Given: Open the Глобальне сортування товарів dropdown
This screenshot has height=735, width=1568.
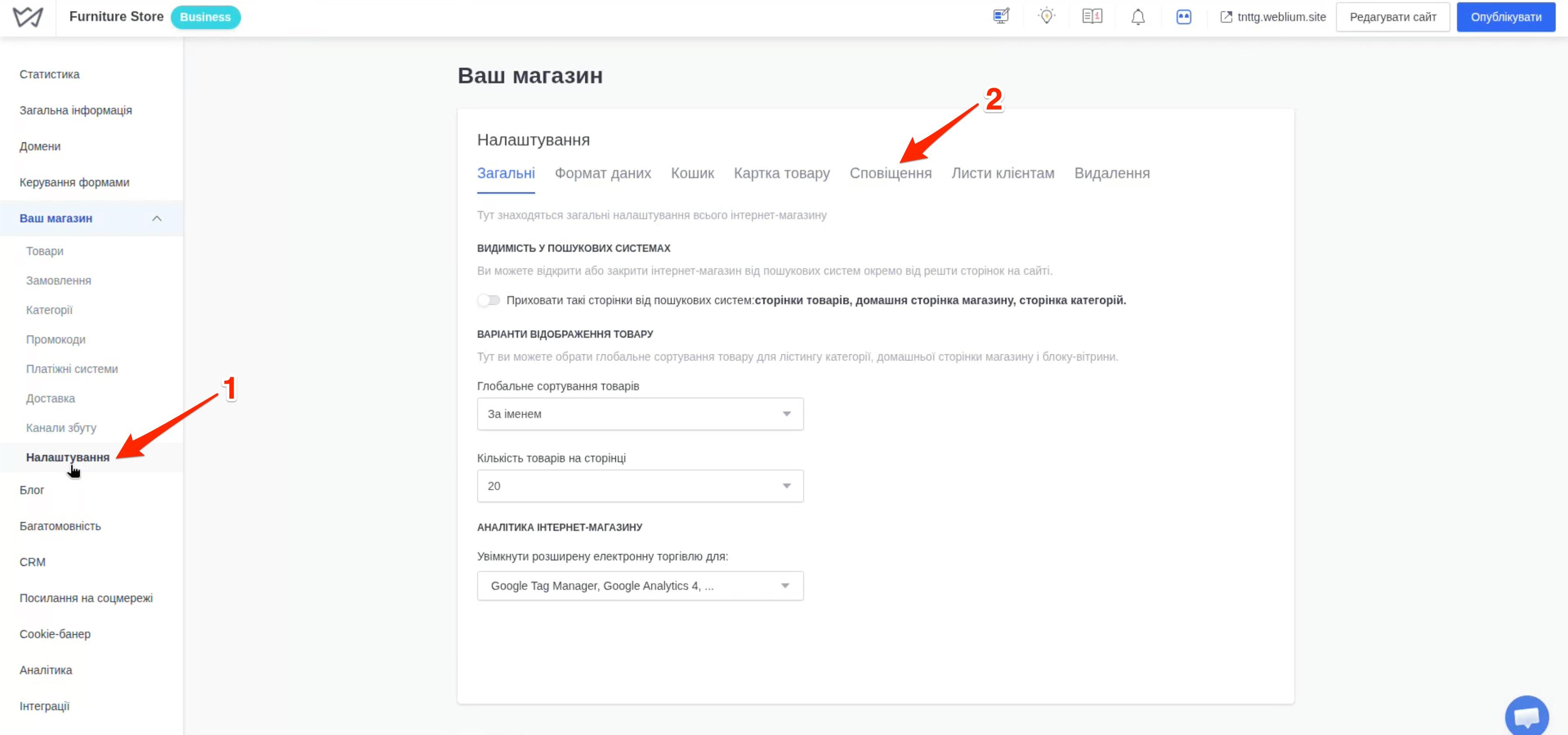Looking at the screenshot, I should 640,414.
